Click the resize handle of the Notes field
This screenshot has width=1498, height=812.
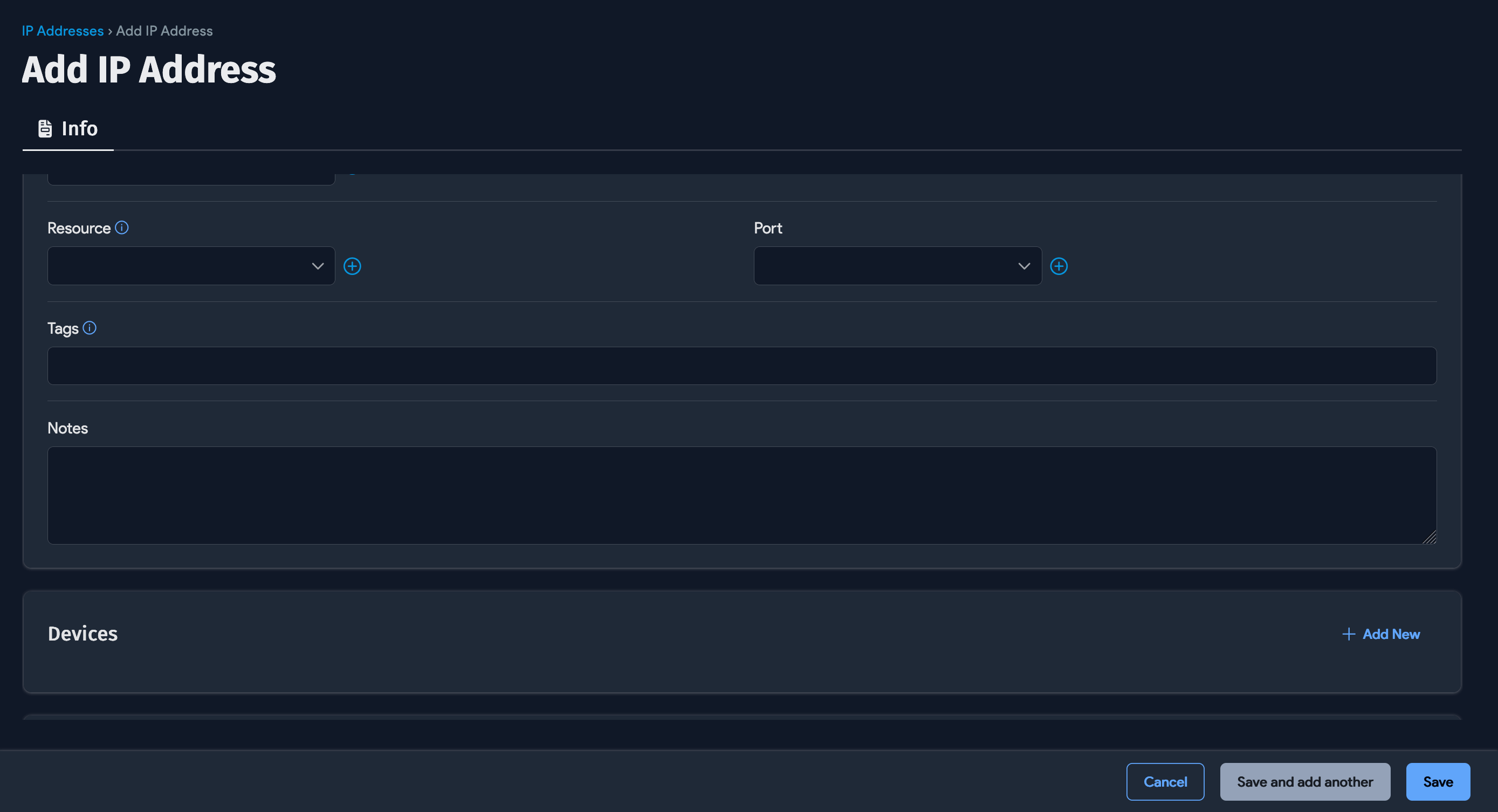1431,538
